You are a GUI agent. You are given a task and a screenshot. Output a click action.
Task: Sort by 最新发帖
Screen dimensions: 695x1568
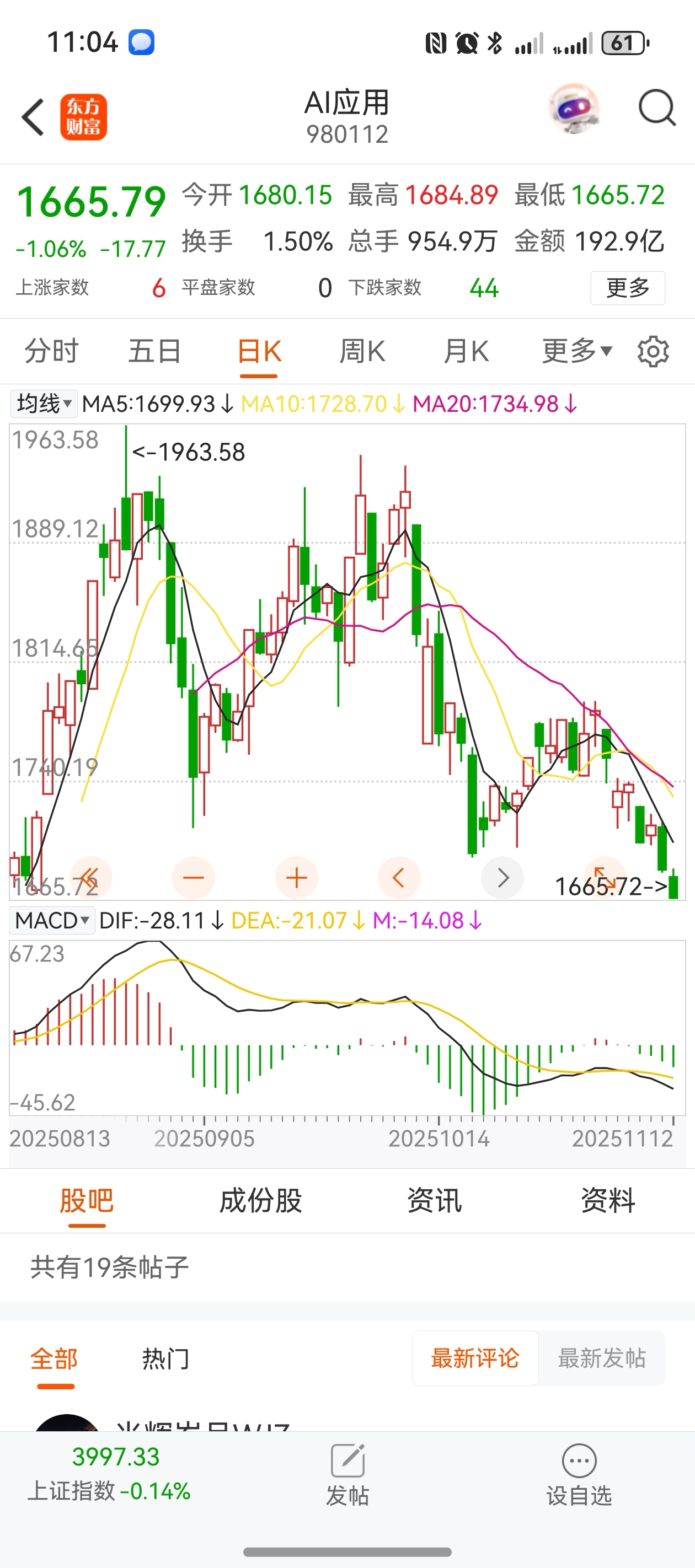coord(602,1358)
